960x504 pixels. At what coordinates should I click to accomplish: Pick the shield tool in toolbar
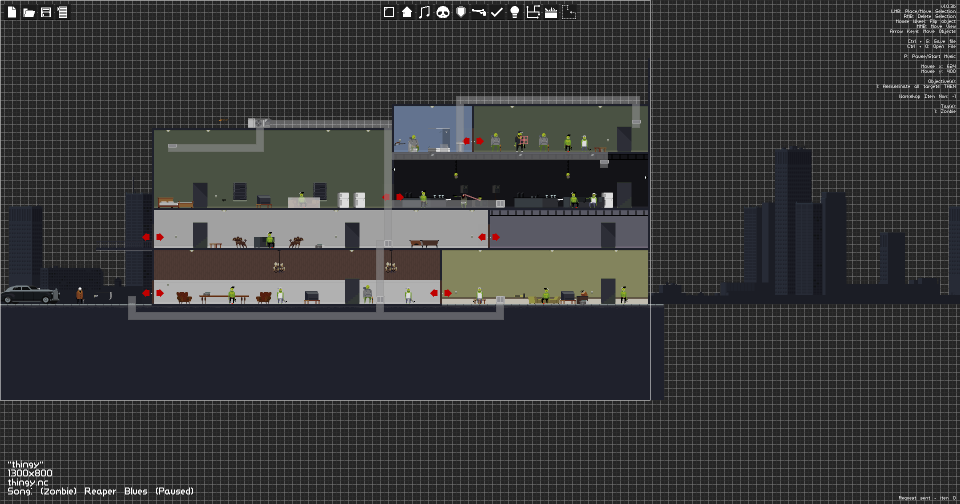point(461,12)
